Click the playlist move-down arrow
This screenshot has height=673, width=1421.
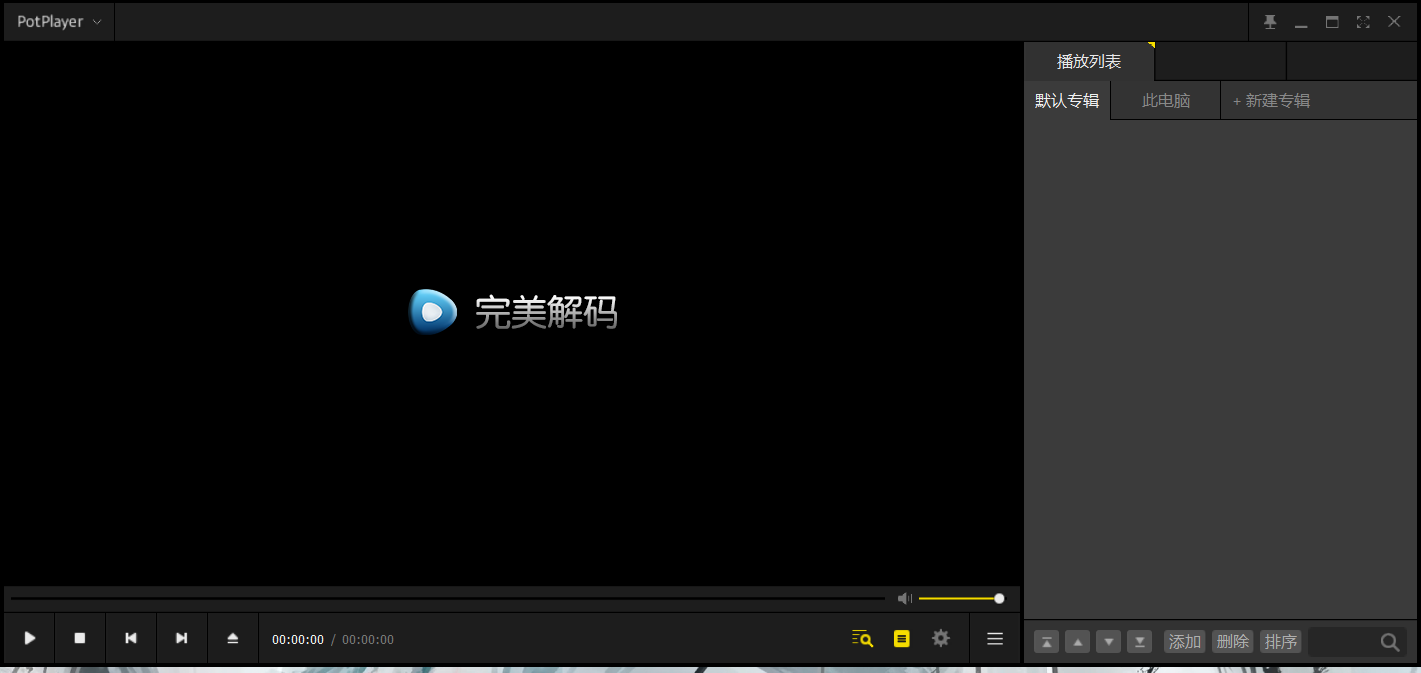[x=1108, y=641]
